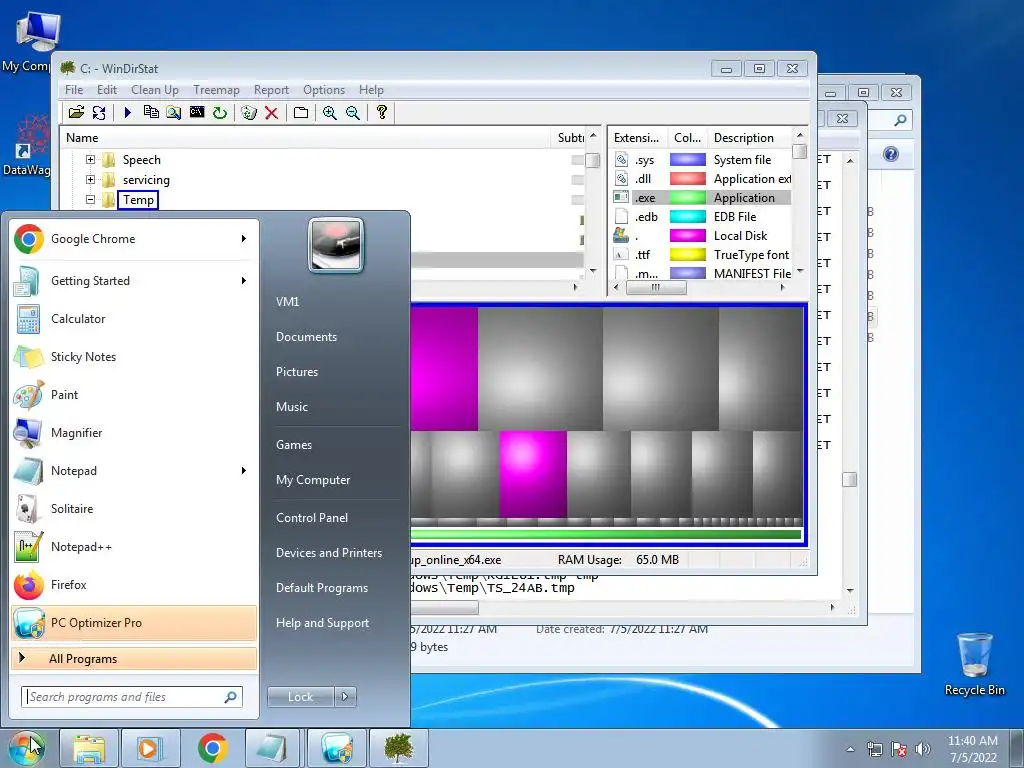This screenshot has width=1024, height=768.
Task: Open the Treemap menu
Action: (x=216, y=89)
